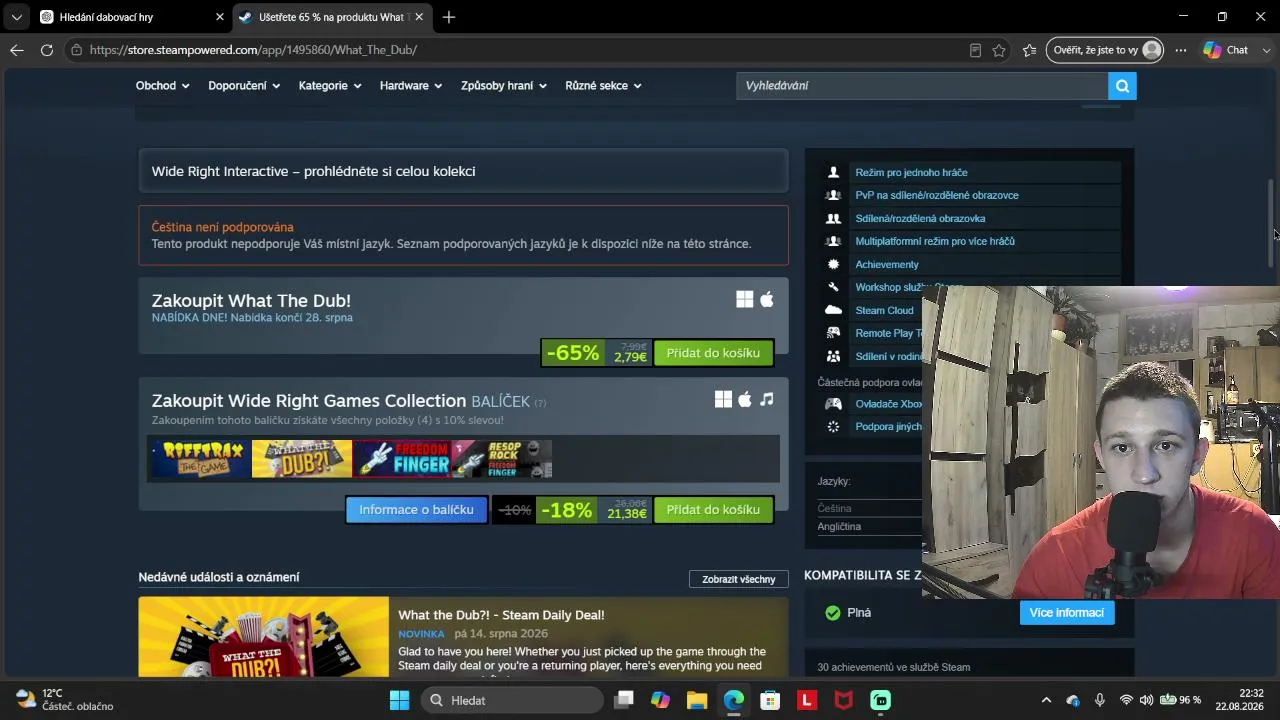The image size is (1280, 720).
Task: Click the Sdílená/rozdělená obrazovka link
Action: point(920,218)
